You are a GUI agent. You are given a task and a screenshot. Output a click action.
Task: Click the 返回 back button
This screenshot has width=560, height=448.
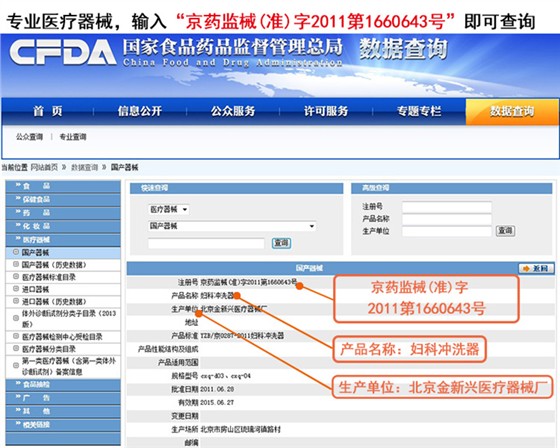(x=536, y=268)
